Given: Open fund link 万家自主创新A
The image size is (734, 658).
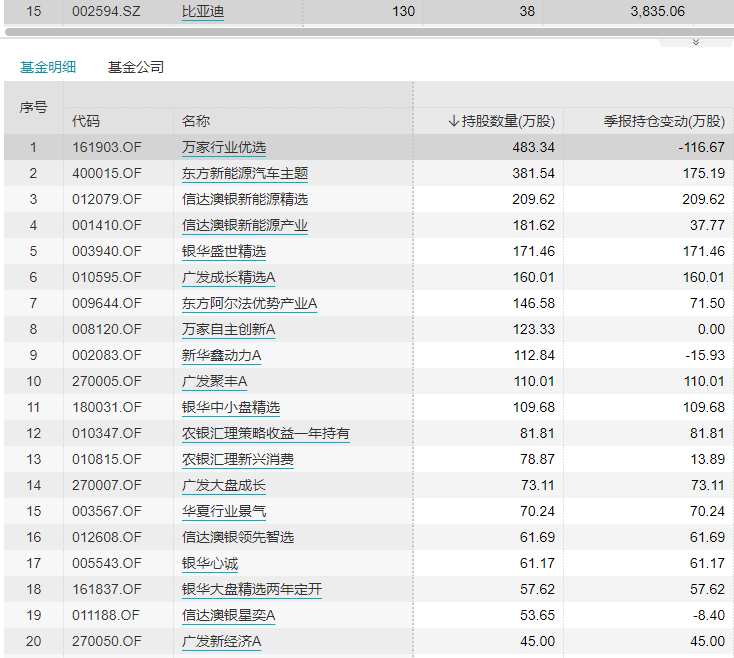Looking at the screenshot, I should pos(228,329).
